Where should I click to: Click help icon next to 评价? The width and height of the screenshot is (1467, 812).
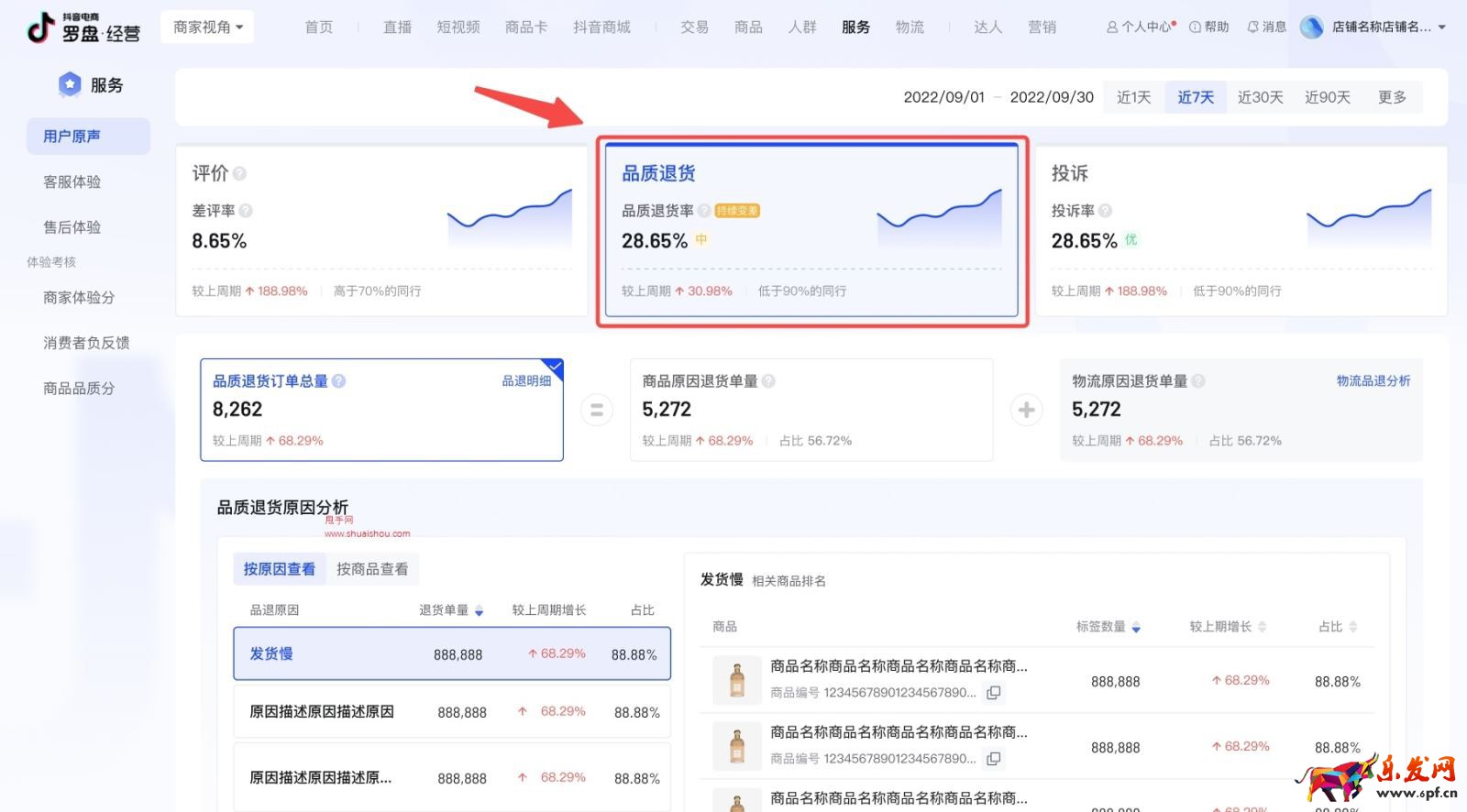coord(239,173)
